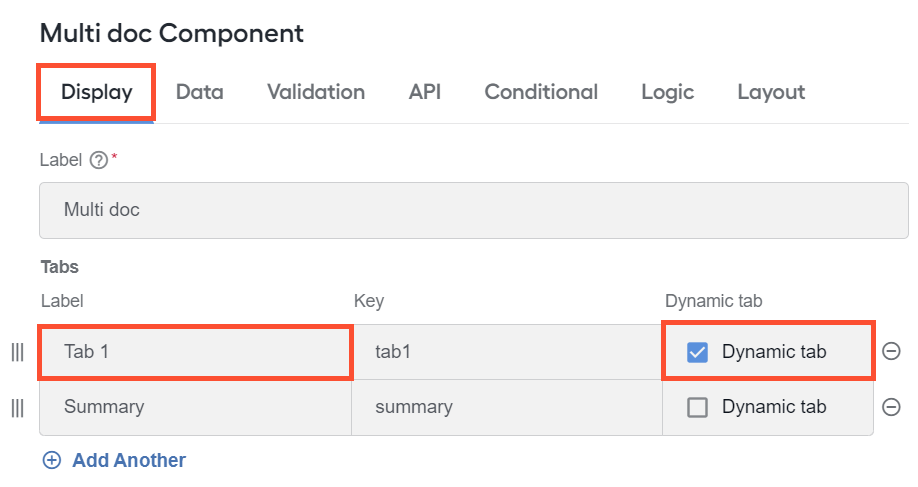Click the drag handle beside Summary row
Screen dimensions: 918x487
tap(18, 407)
